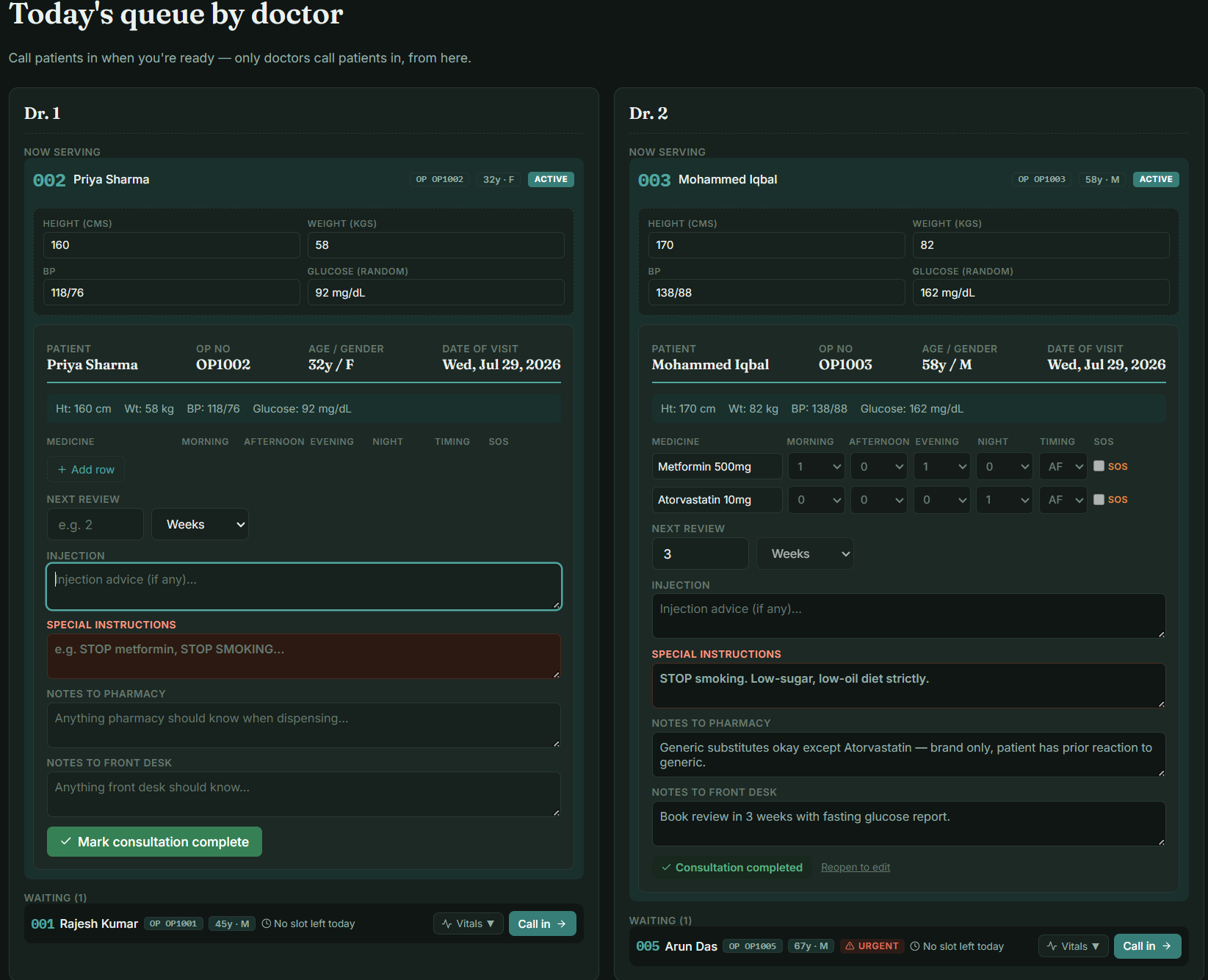Image resolution: width=1208 pixels, height=980 pixels.
Task: Click ACTIVE badge for Mohammed Iqbal
Action: coord(1156,179)
